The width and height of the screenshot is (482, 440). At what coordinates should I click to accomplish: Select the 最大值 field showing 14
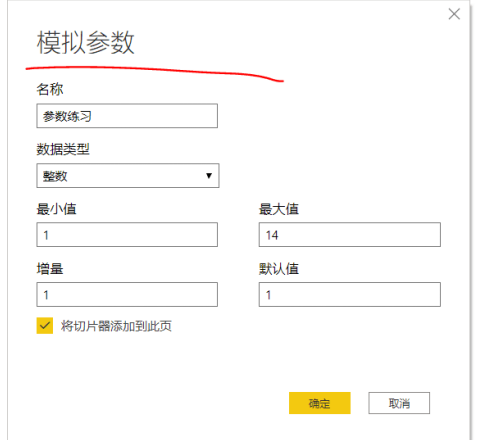(x=350, y=235)
